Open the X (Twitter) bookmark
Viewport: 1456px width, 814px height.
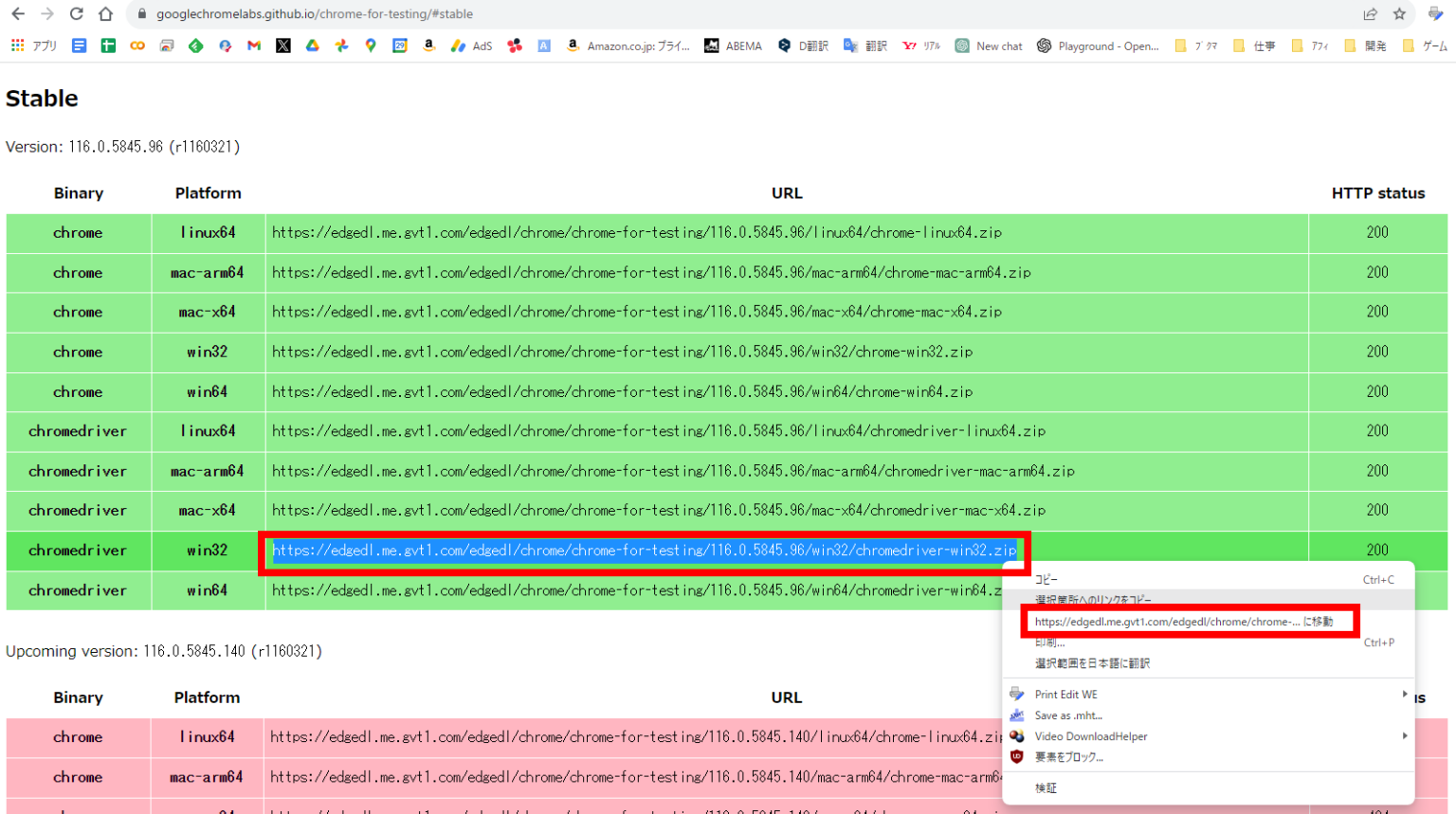click(x=282, y=45)
